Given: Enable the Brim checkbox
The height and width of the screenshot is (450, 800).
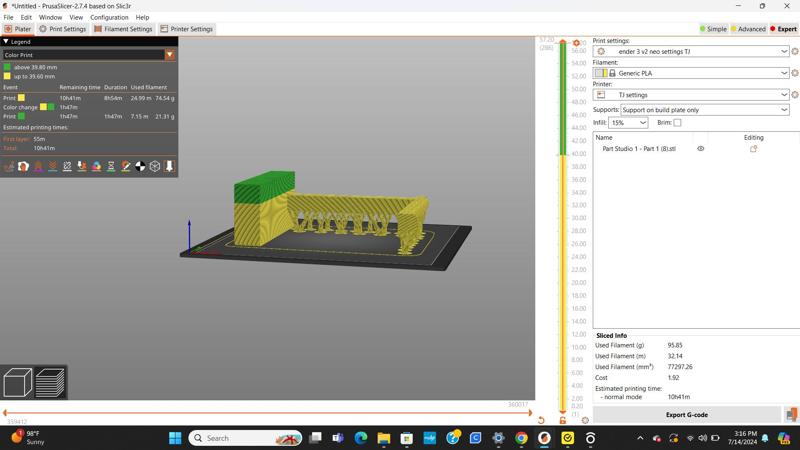Looking at the screenshot, I should 677,123.
